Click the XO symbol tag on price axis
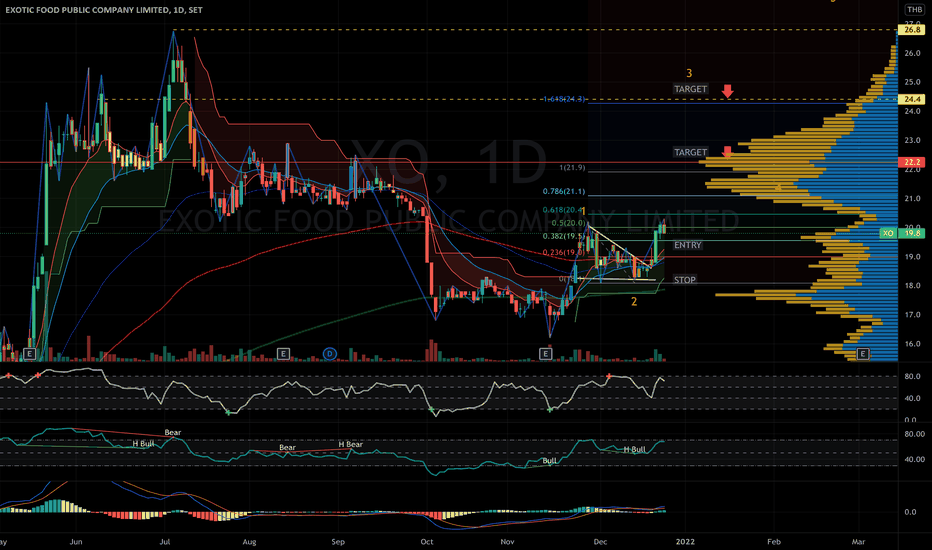 tap(888, 233)
